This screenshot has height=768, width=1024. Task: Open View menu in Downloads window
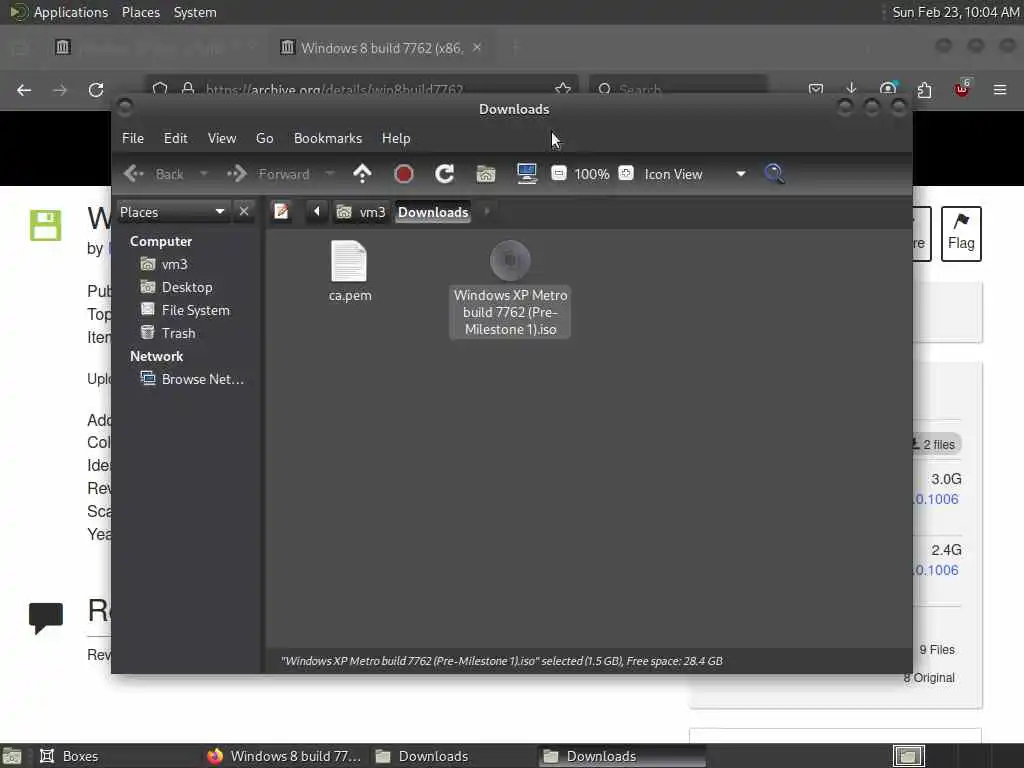(222, 138)
